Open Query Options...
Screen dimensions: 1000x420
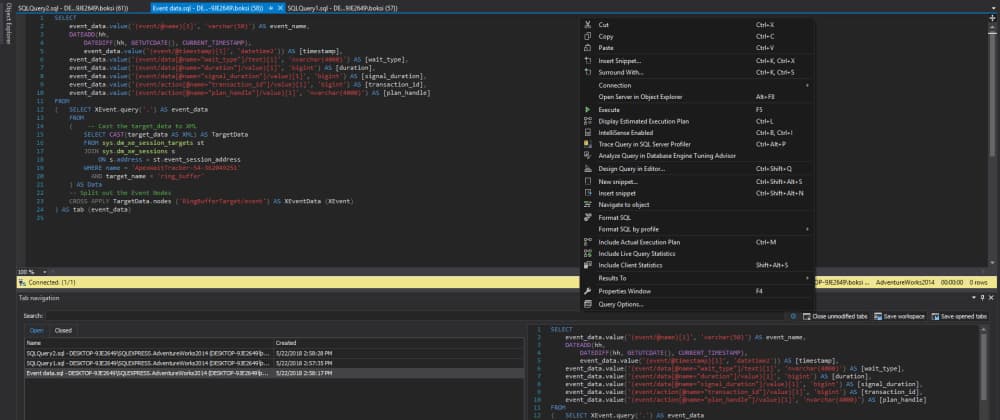pos(697,304)
